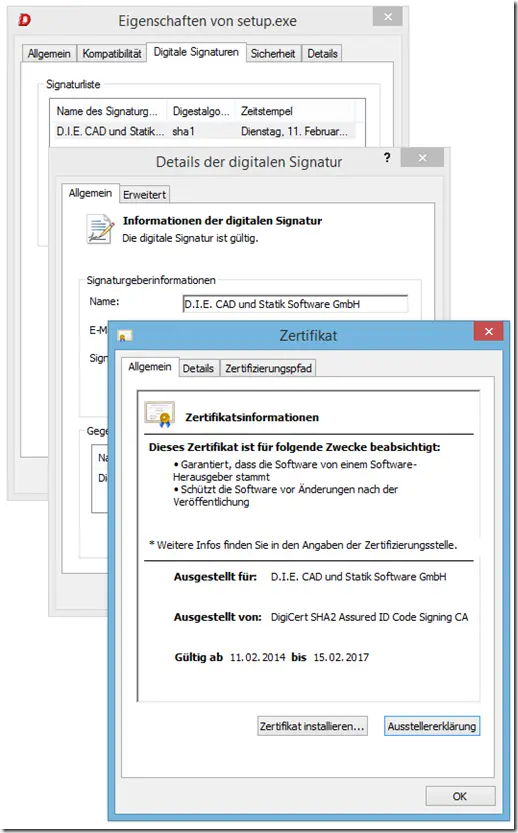Select Allgemein tab in signature details window
This screenshot has height=833, width=518.
[90, 193]
